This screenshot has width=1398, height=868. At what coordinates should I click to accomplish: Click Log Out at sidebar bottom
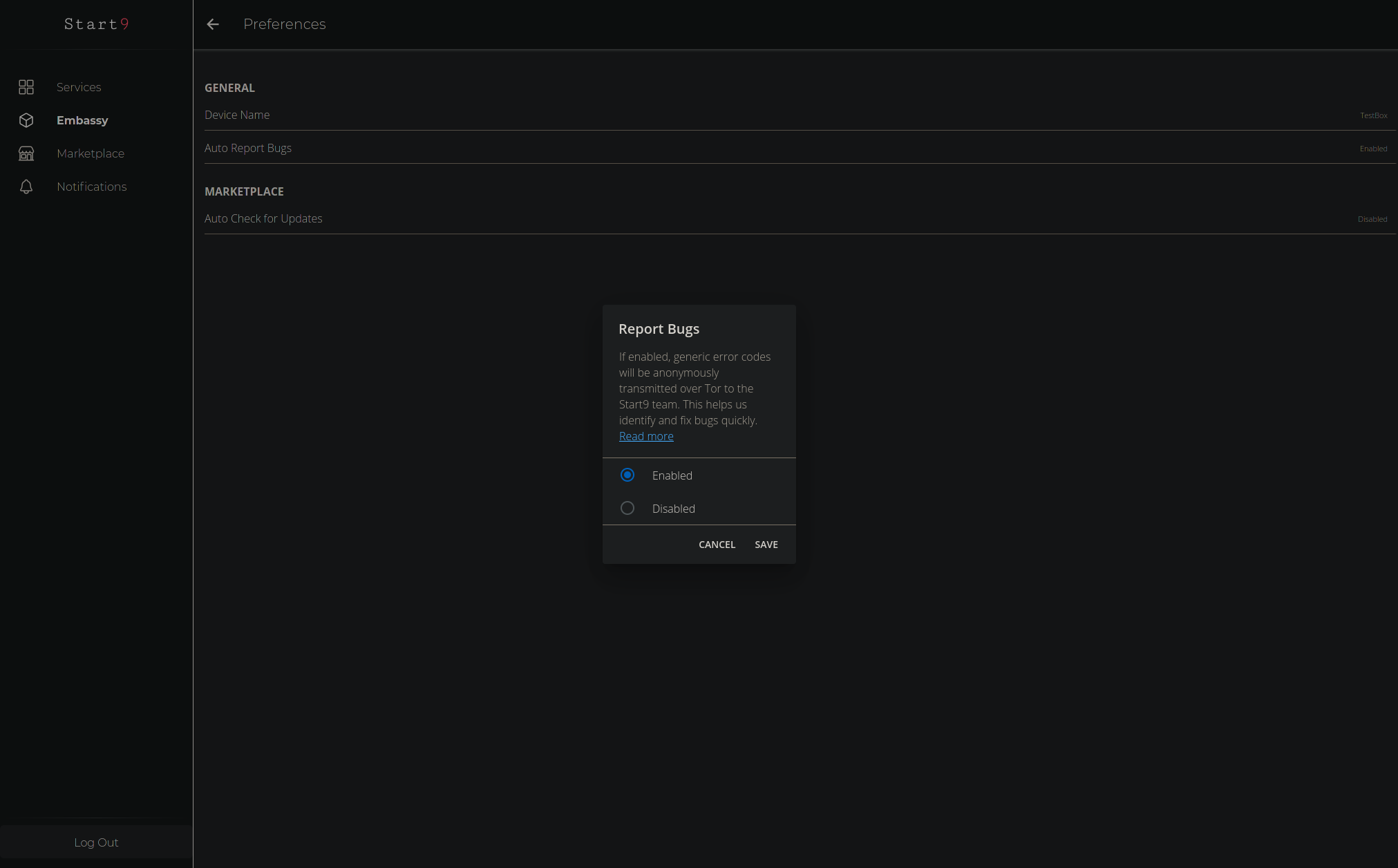click(96, 842)
